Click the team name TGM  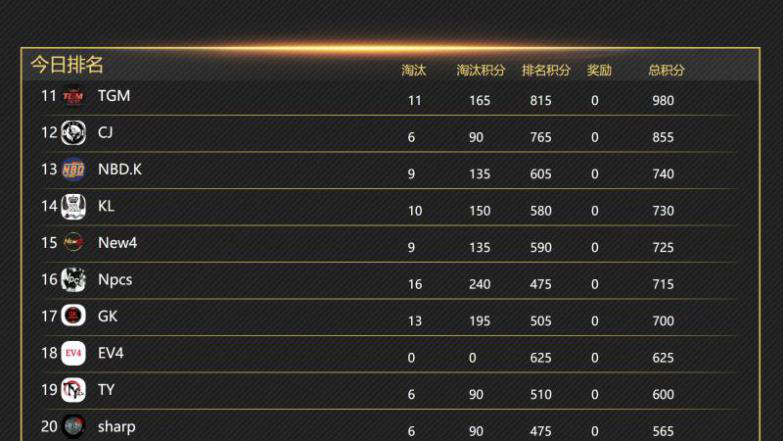pyautogui.click(x=114, y=96)
